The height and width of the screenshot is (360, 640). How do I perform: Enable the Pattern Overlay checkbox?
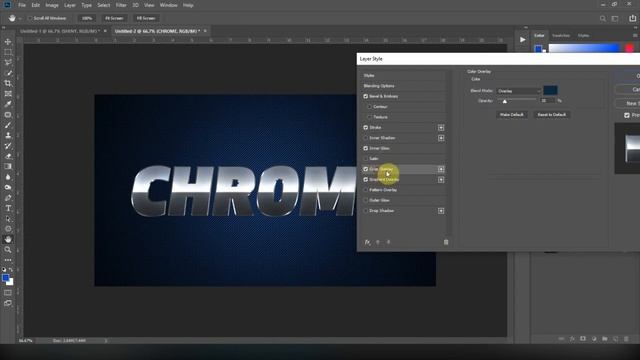[x=366, y=190]
